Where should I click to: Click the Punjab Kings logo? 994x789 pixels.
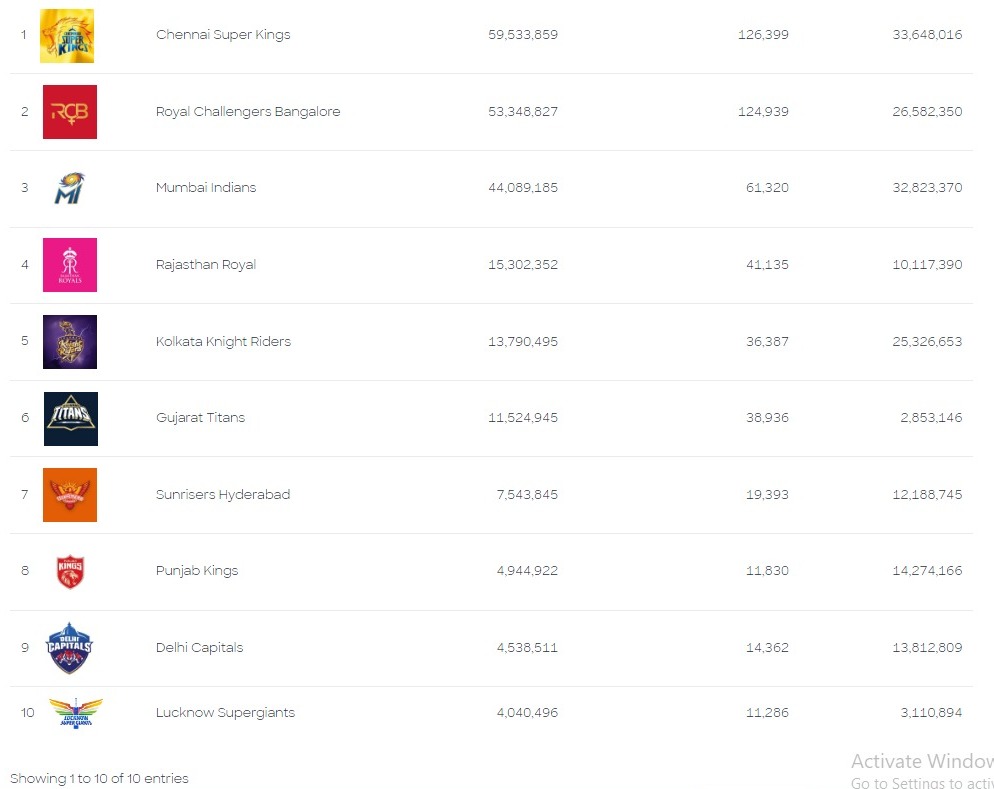pos(70,571)
